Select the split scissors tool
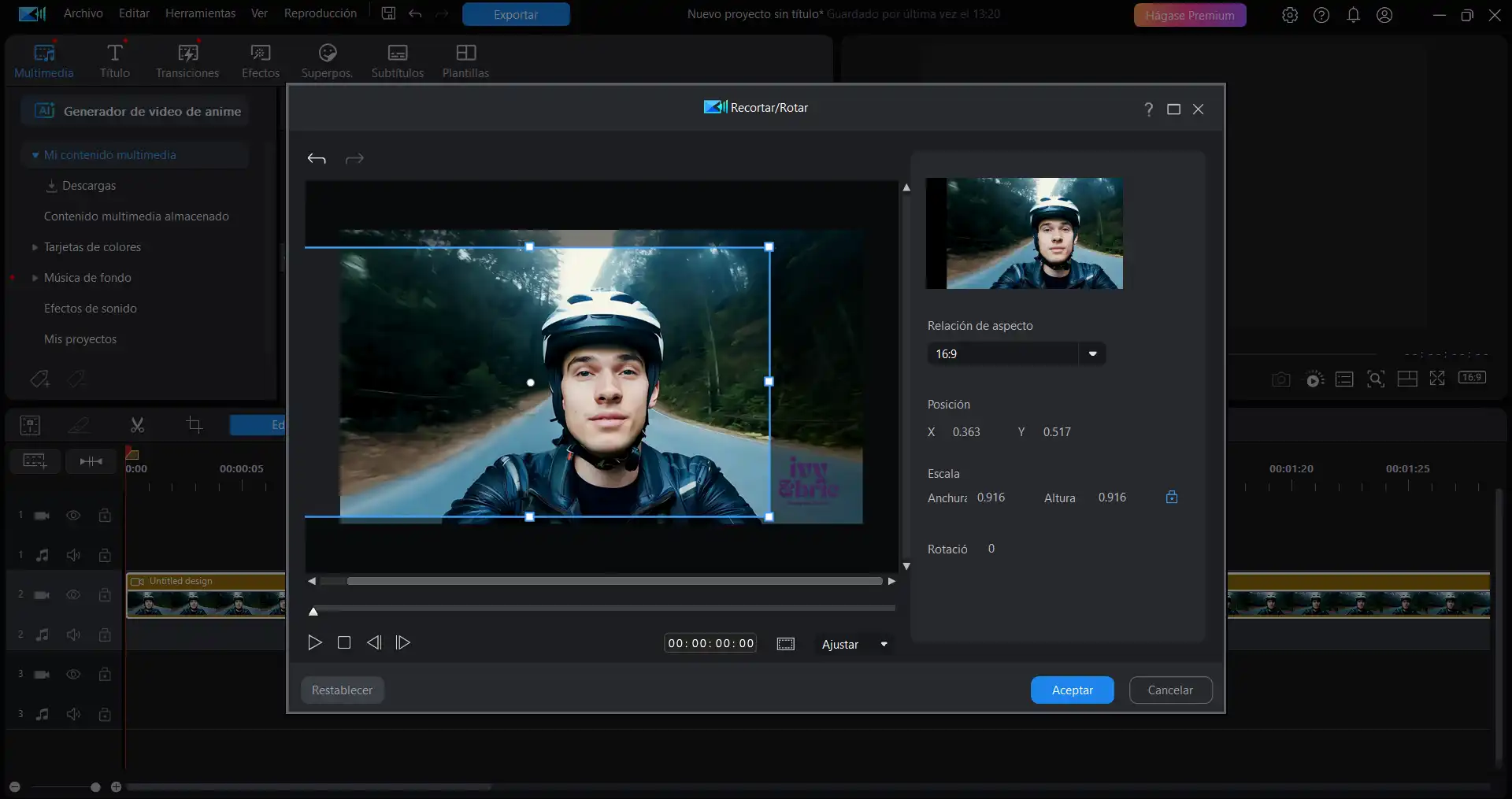1512x799 pixels. 137,426
